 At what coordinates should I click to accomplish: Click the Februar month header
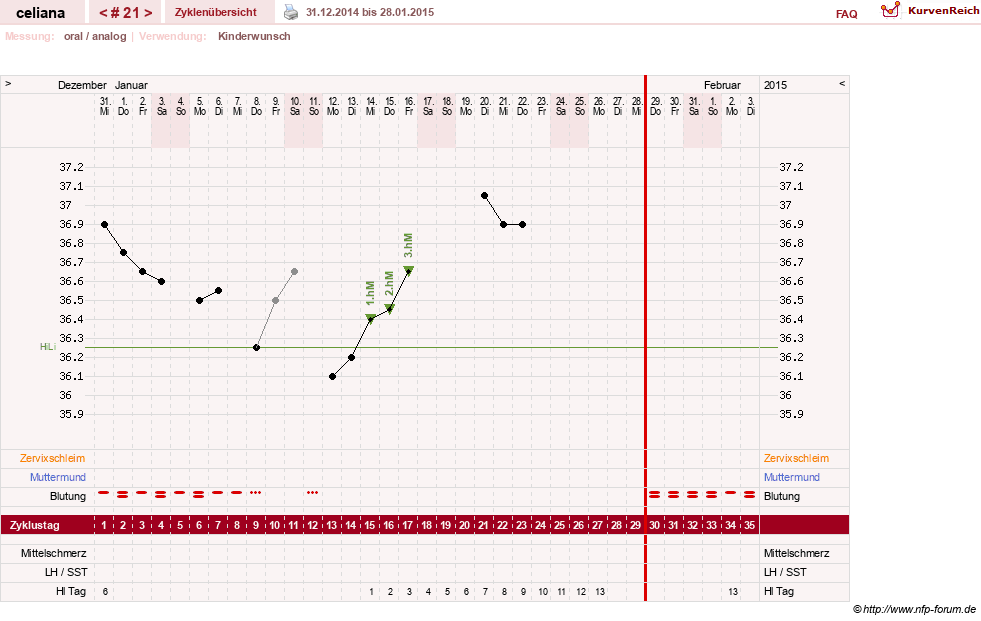click(722, 85)
